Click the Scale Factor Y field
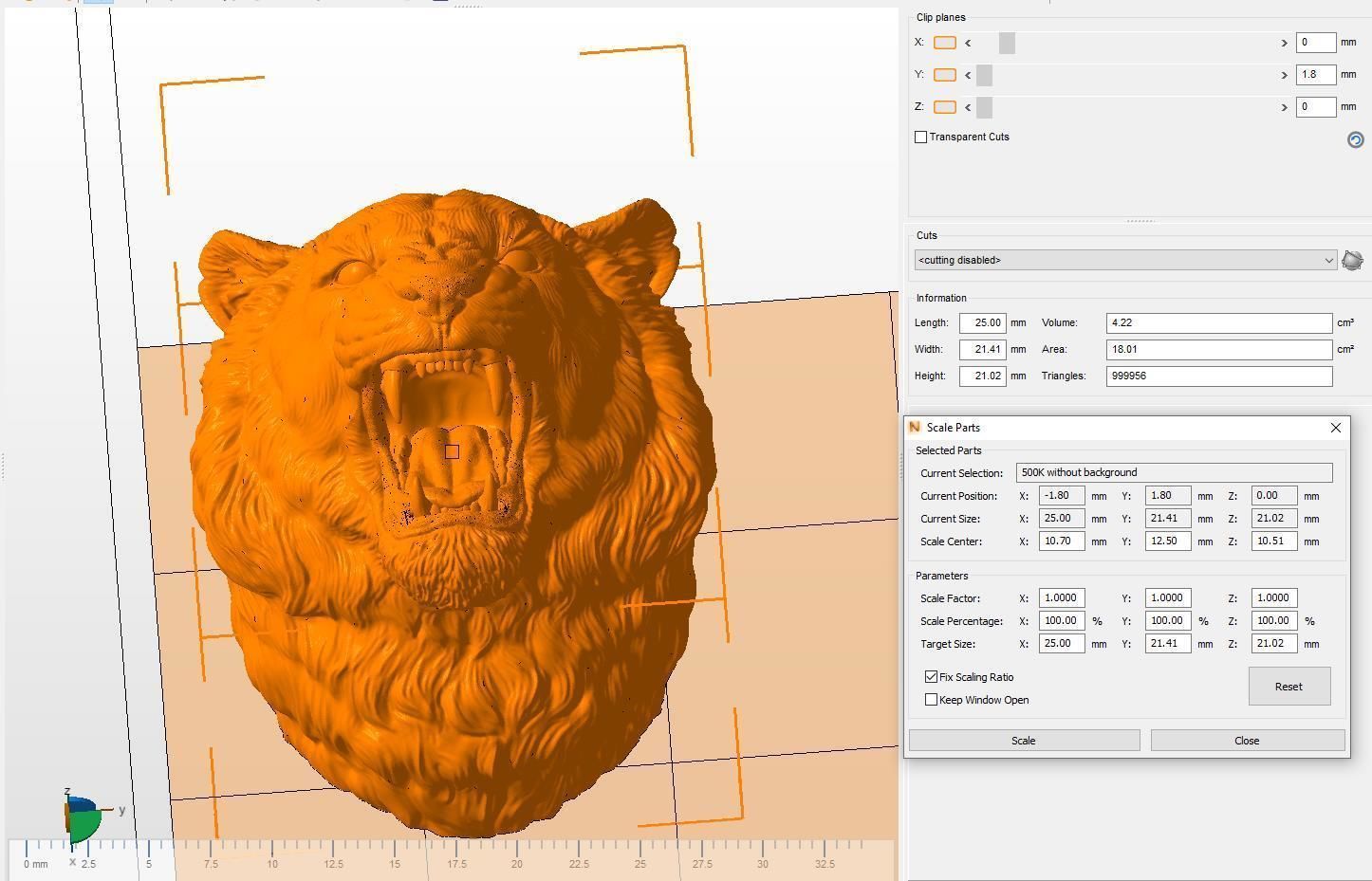Viewport: 1372px width, 881px height. (x=1168, y=598)
